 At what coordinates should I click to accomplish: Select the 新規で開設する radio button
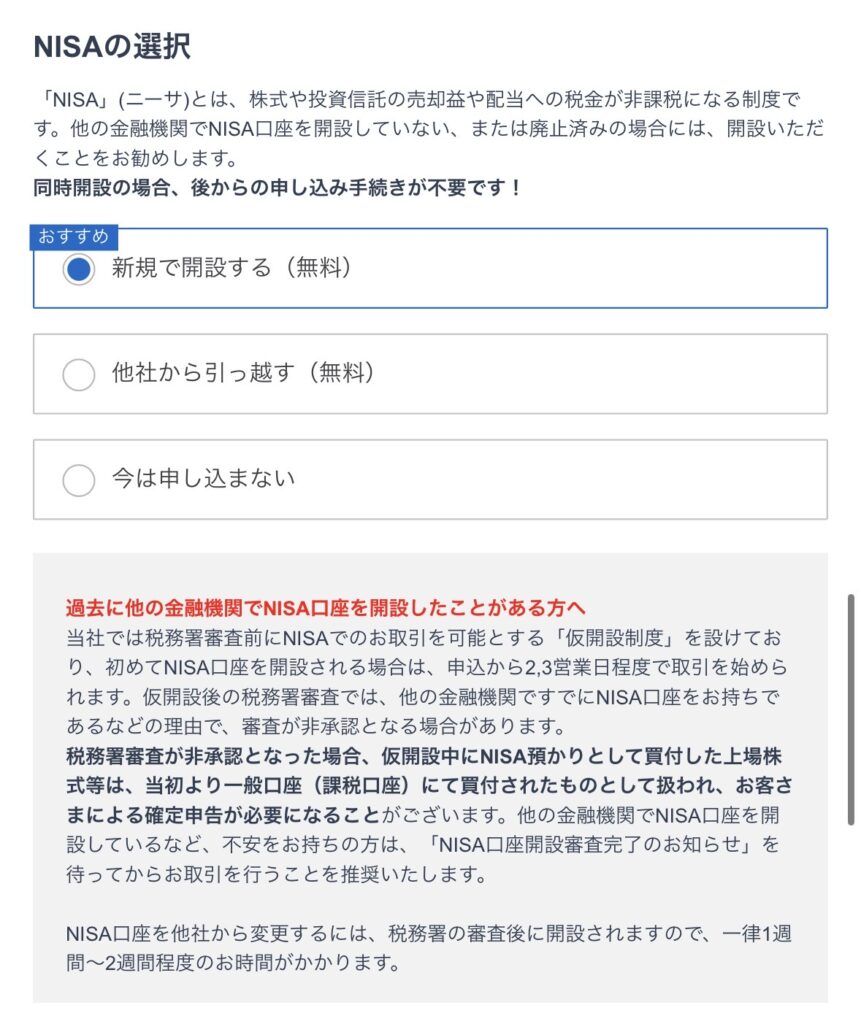coord(79,269)
